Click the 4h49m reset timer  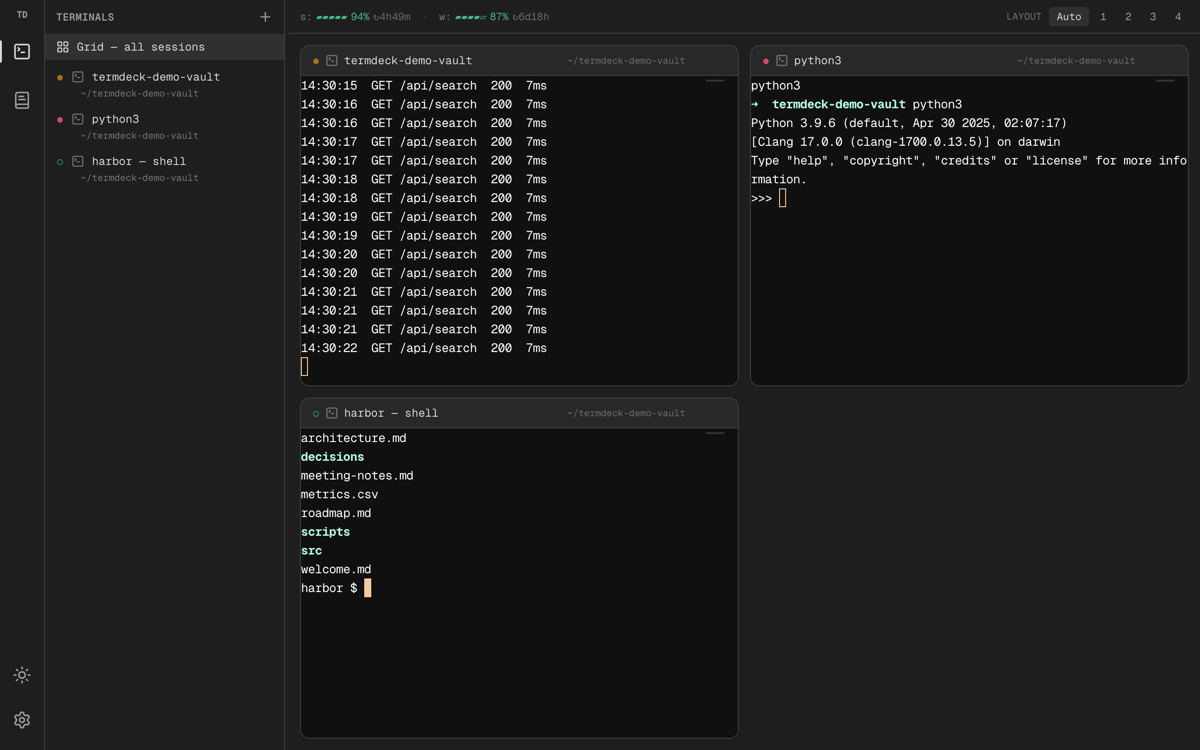point(392,17)
